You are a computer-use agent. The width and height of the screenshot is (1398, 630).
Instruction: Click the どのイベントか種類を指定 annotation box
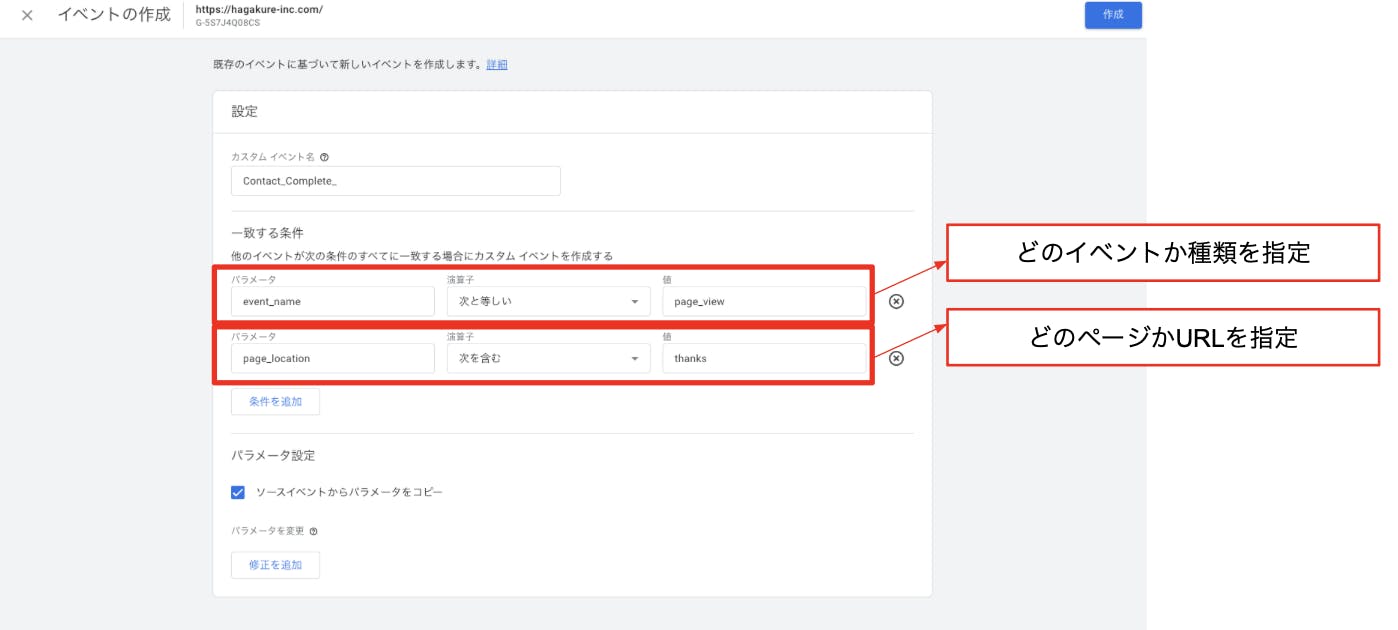(x=1163, y=254)
